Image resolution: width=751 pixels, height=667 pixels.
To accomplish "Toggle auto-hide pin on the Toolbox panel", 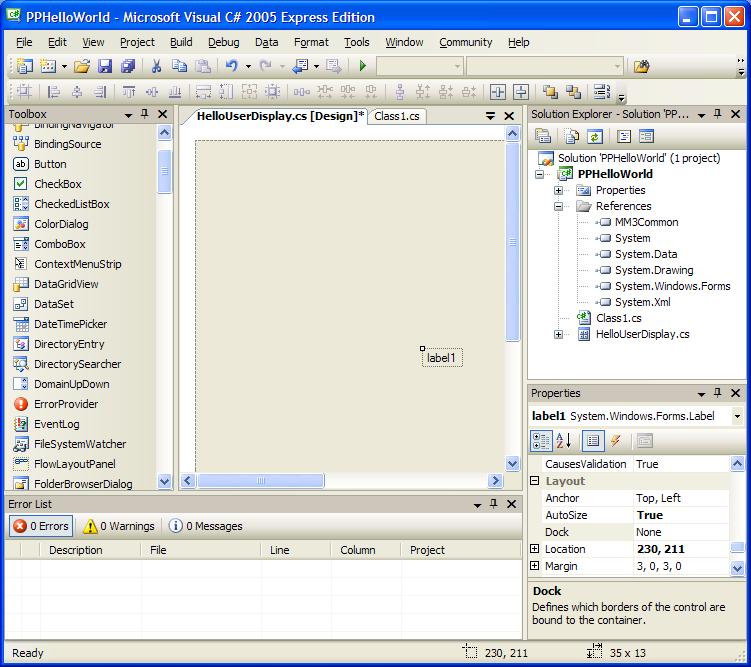I will click(x=145, y=114).
